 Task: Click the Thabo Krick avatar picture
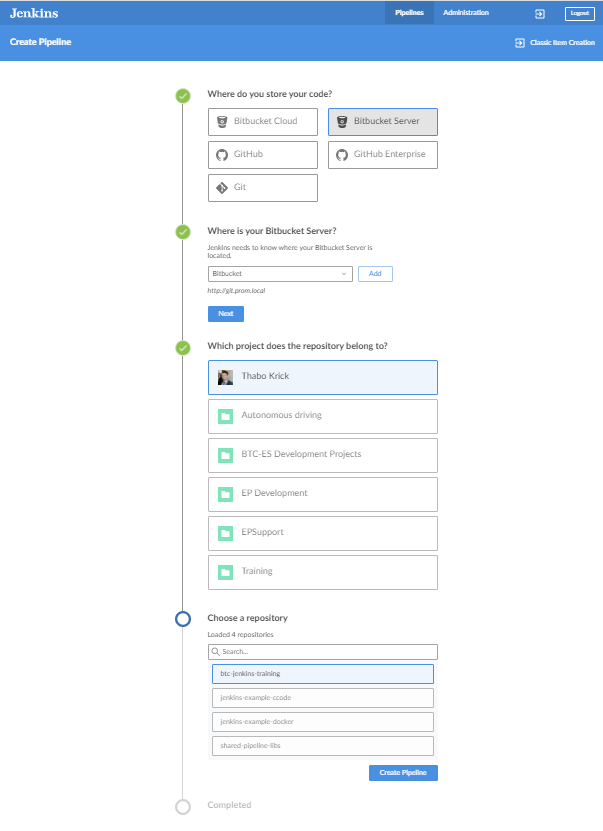(226, 377)
